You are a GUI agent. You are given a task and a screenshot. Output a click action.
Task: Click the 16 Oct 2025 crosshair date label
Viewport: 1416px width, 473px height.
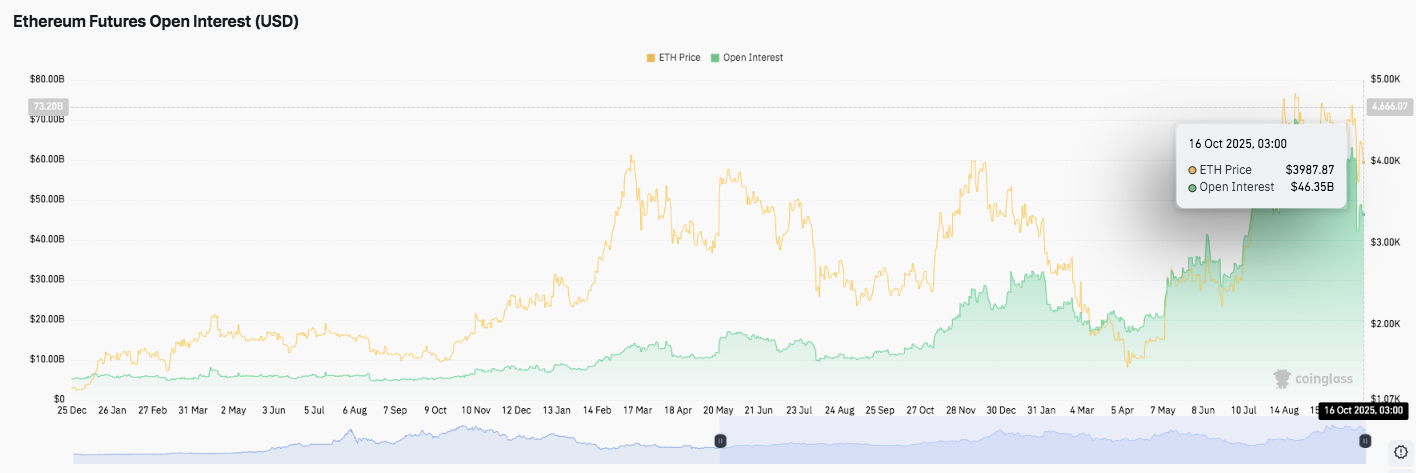pos(1362,410)
